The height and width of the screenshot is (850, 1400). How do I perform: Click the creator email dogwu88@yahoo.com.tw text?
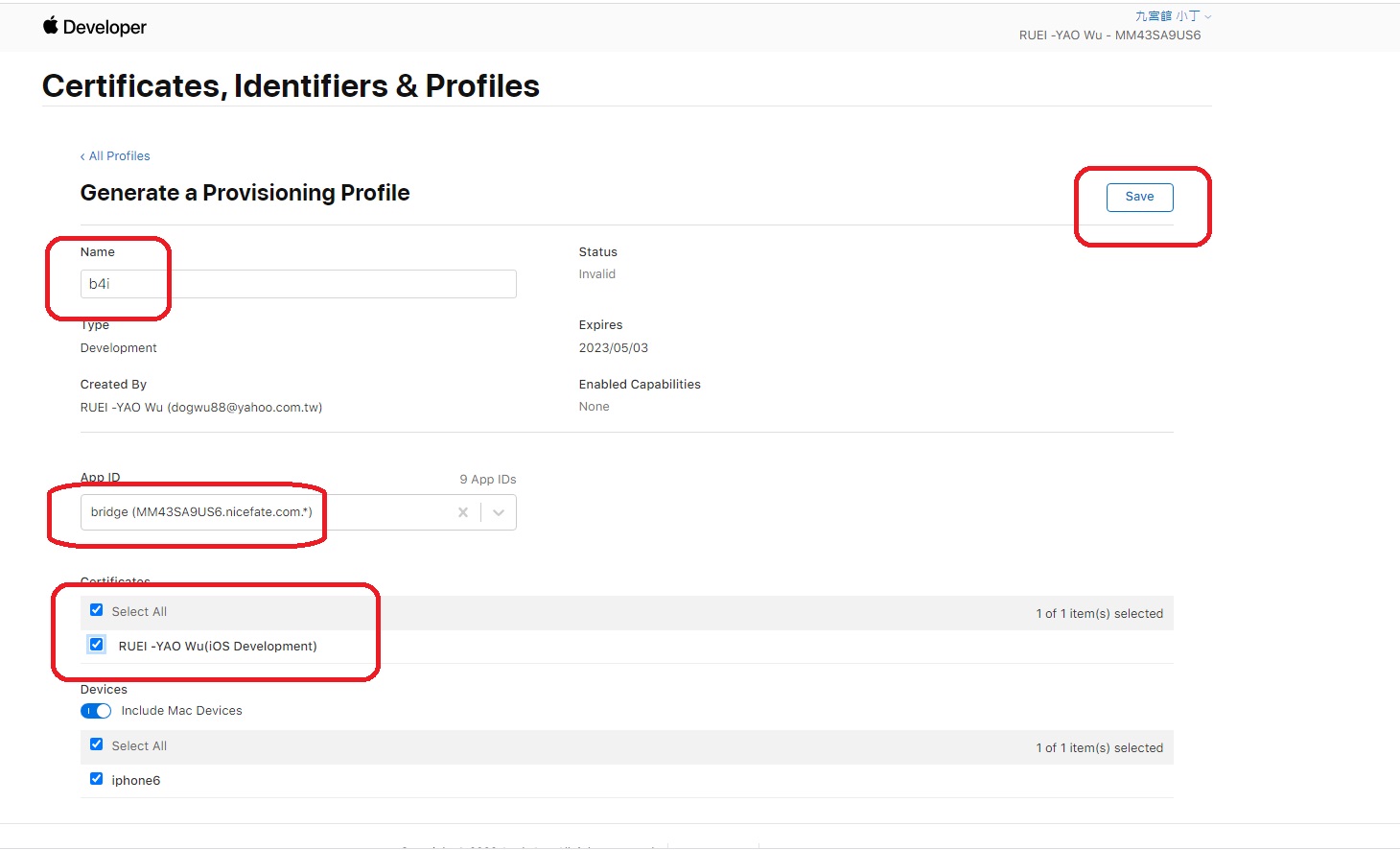(x=245, y=408)
